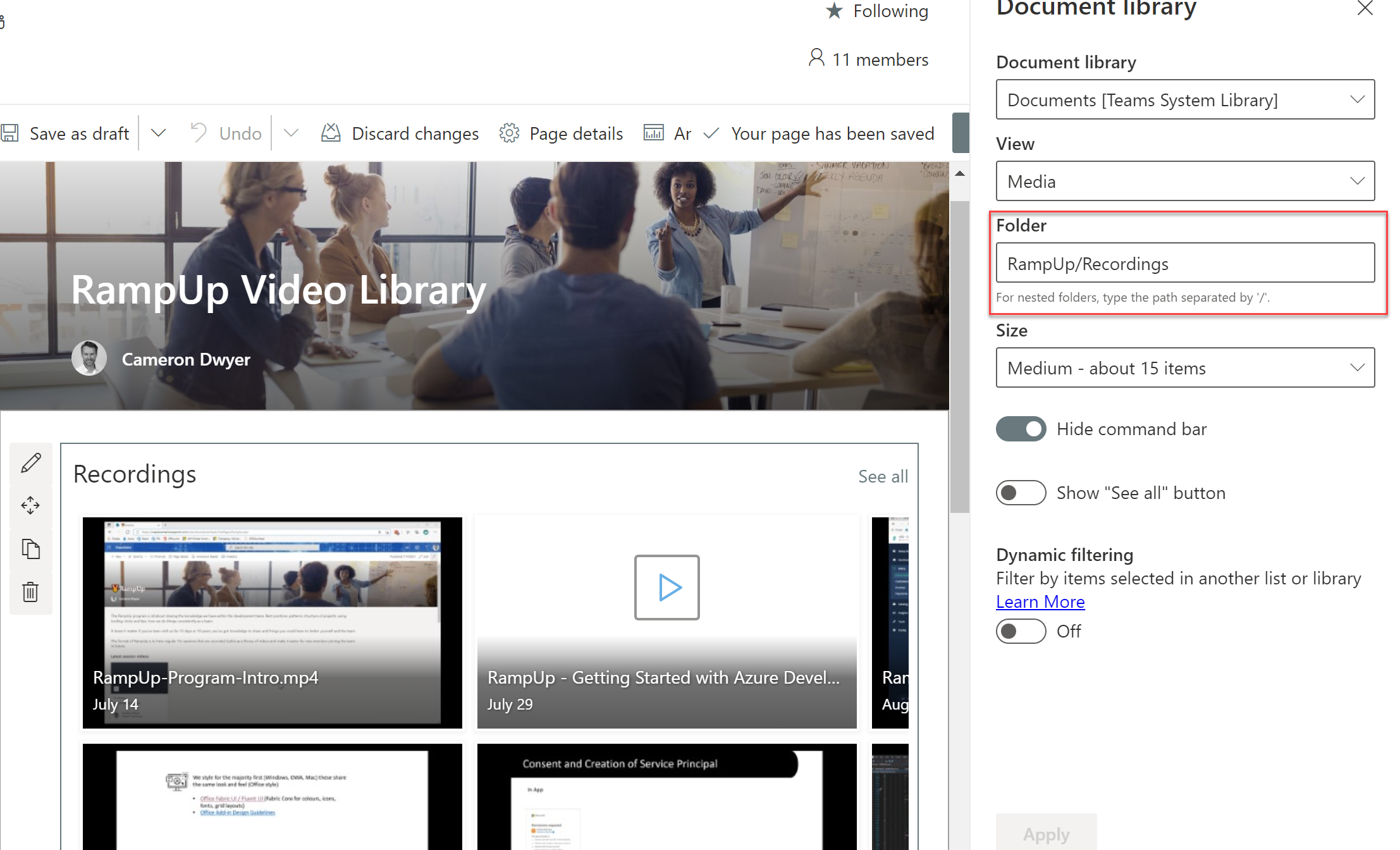Open the RampUp-Program-Intro.mp4 video thumbnail

click(x=272, y=622)
